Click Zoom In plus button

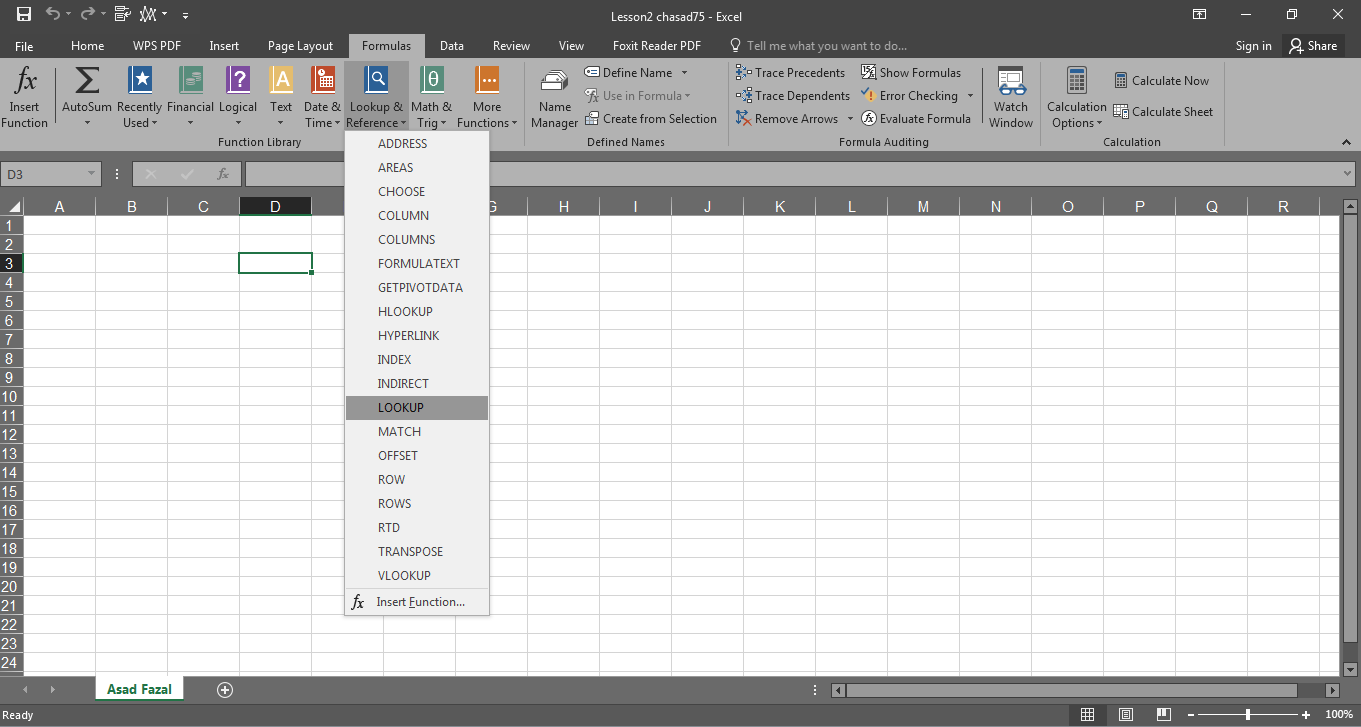click(1306, 715)
